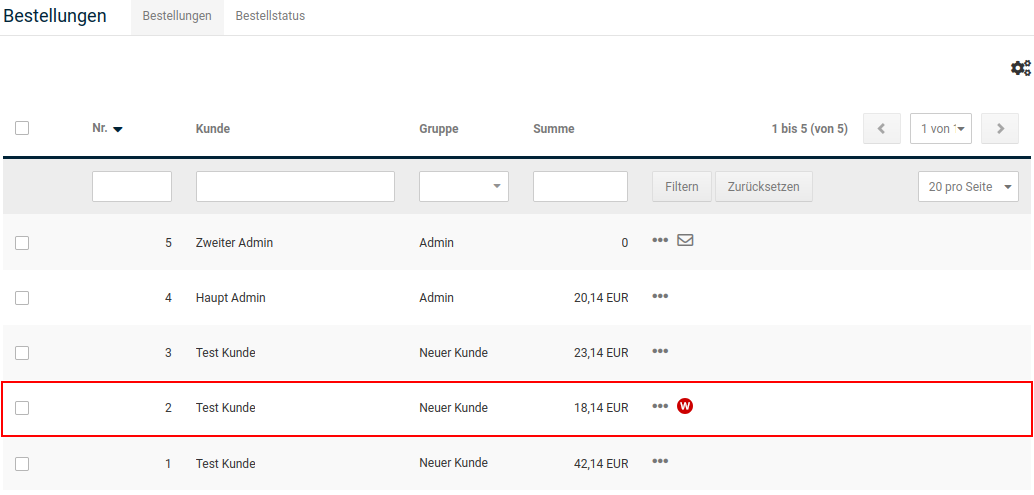
Task: Click the Zurücksetzen button
Action: (x=763, y=187)
